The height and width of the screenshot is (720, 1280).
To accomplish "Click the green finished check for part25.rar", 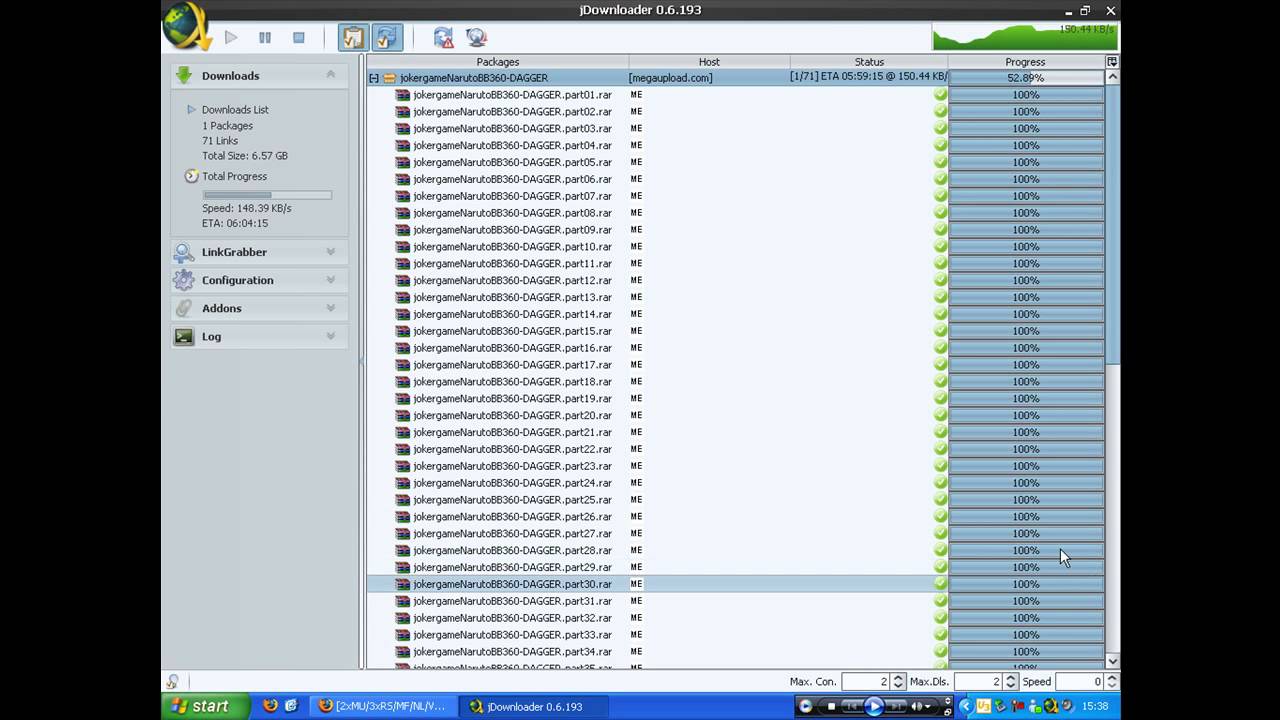I will pyautogui.click(x=940, y=500).
